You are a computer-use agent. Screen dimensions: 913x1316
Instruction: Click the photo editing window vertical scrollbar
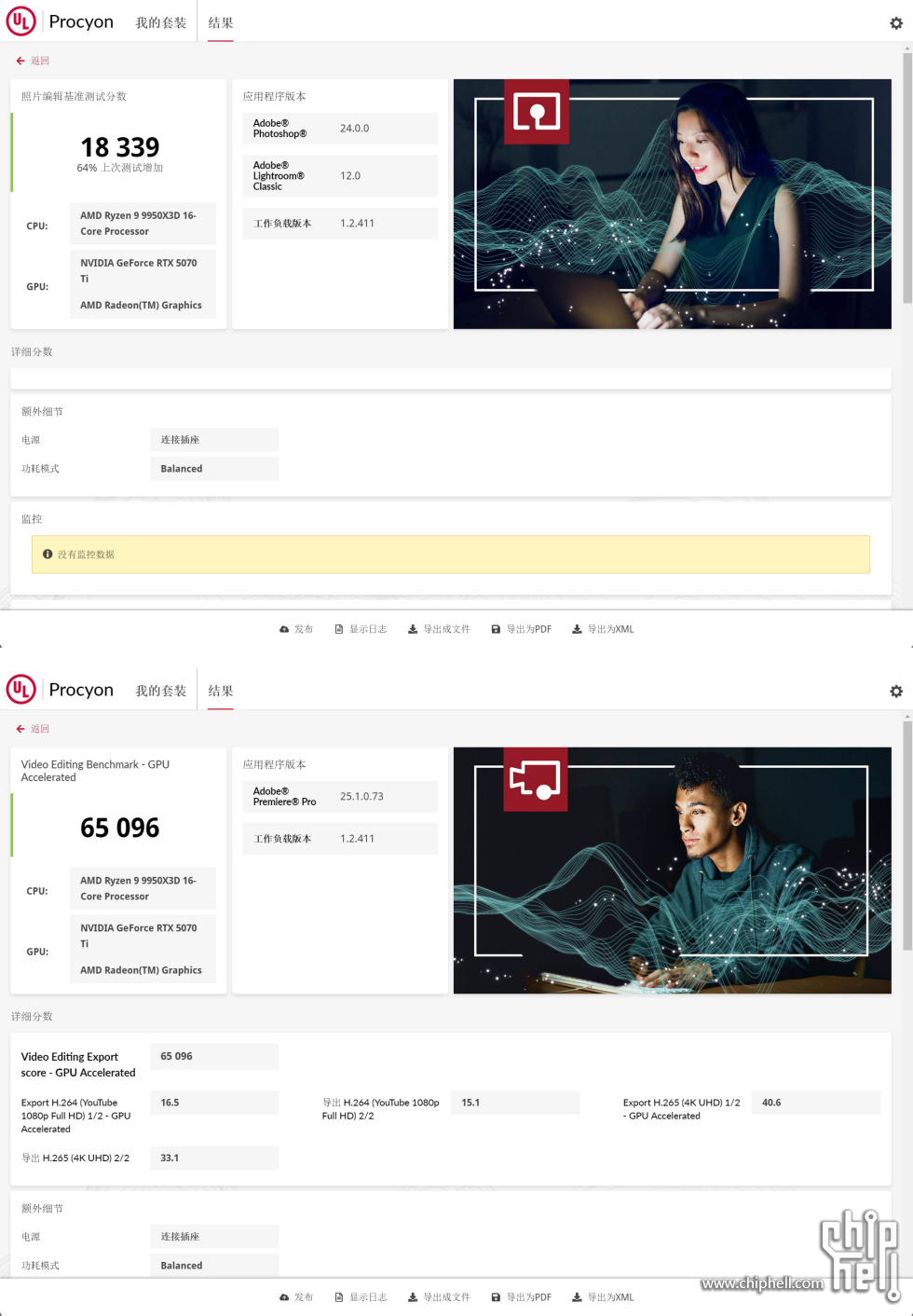[907, 177]
